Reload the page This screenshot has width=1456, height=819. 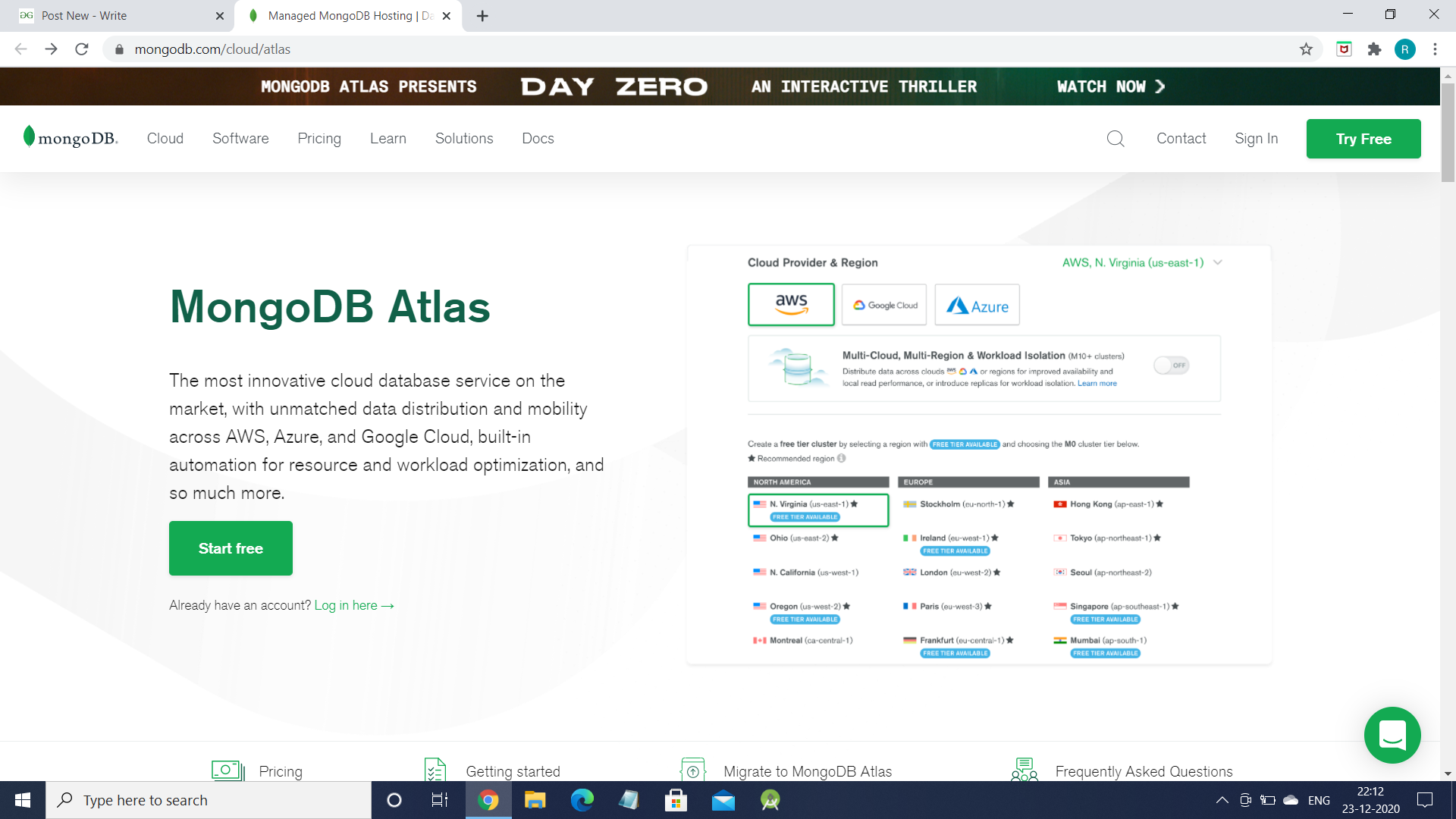pos(82,49)
